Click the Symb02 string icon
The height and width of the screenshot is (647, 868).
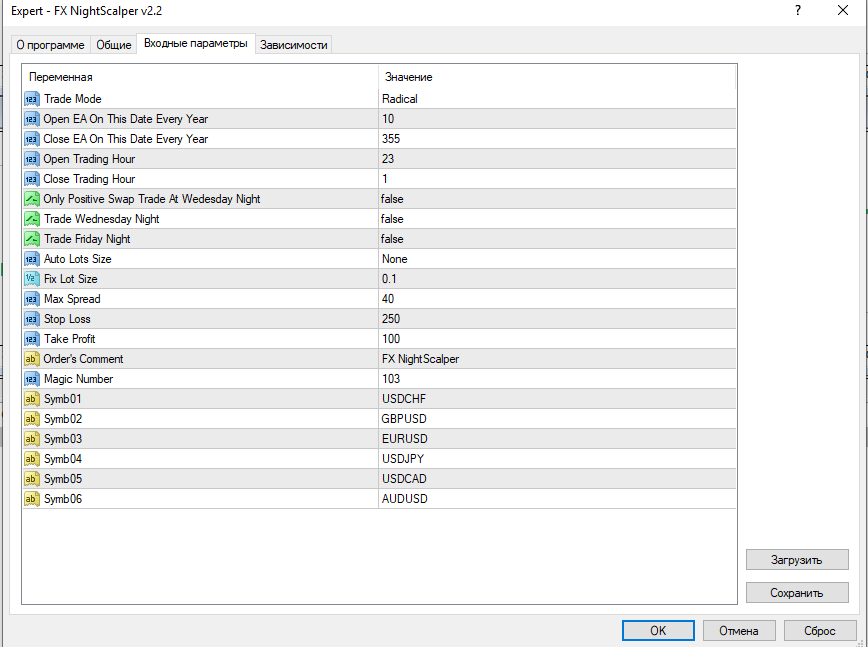point(32,418)
